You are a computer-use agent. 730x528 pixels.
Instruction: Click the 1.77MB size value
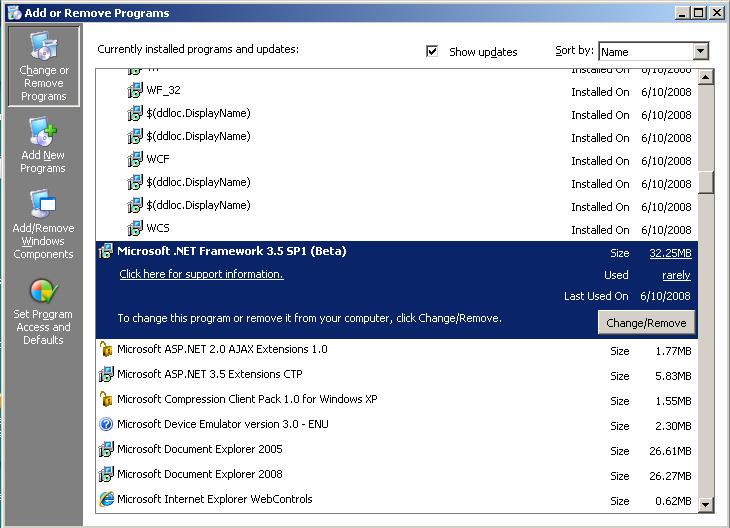[x=673, y=351]
